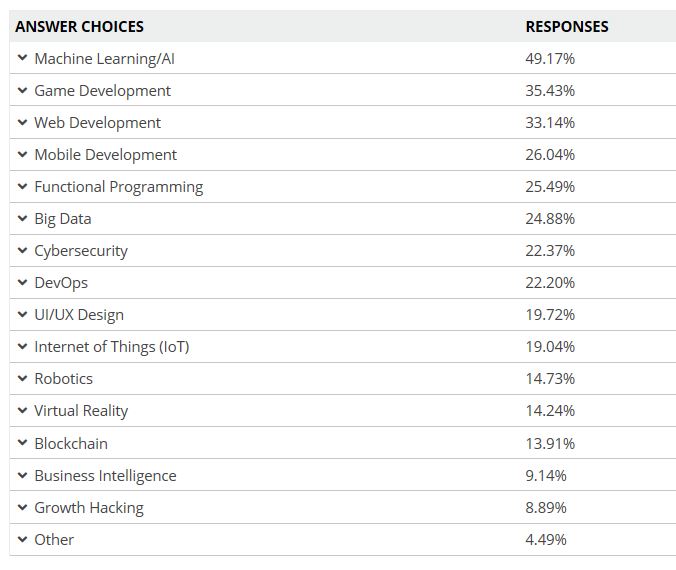Toggle Business Intelligence row arrow
676x570 pixels.
(x=22, y=475)
